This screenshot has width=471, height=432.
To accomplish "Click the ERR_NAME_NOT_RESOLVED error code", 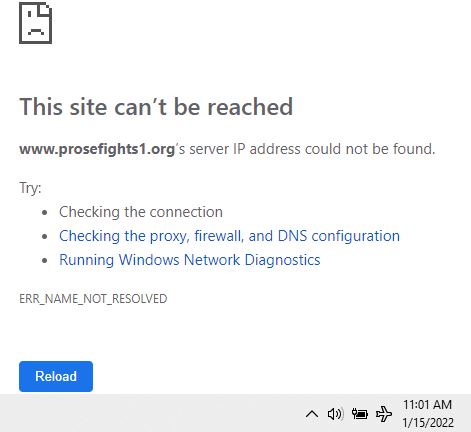I will pos(93,299).
